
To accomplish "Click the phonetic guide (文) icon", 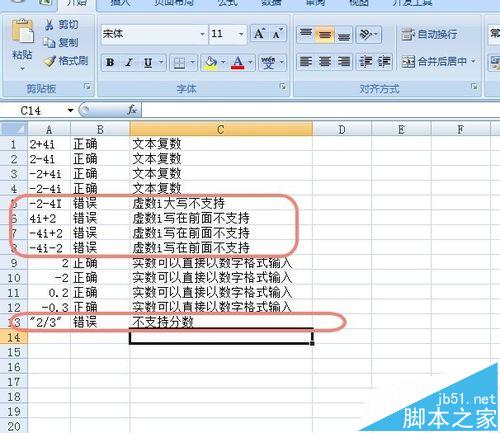I will [x=268, y=62].
